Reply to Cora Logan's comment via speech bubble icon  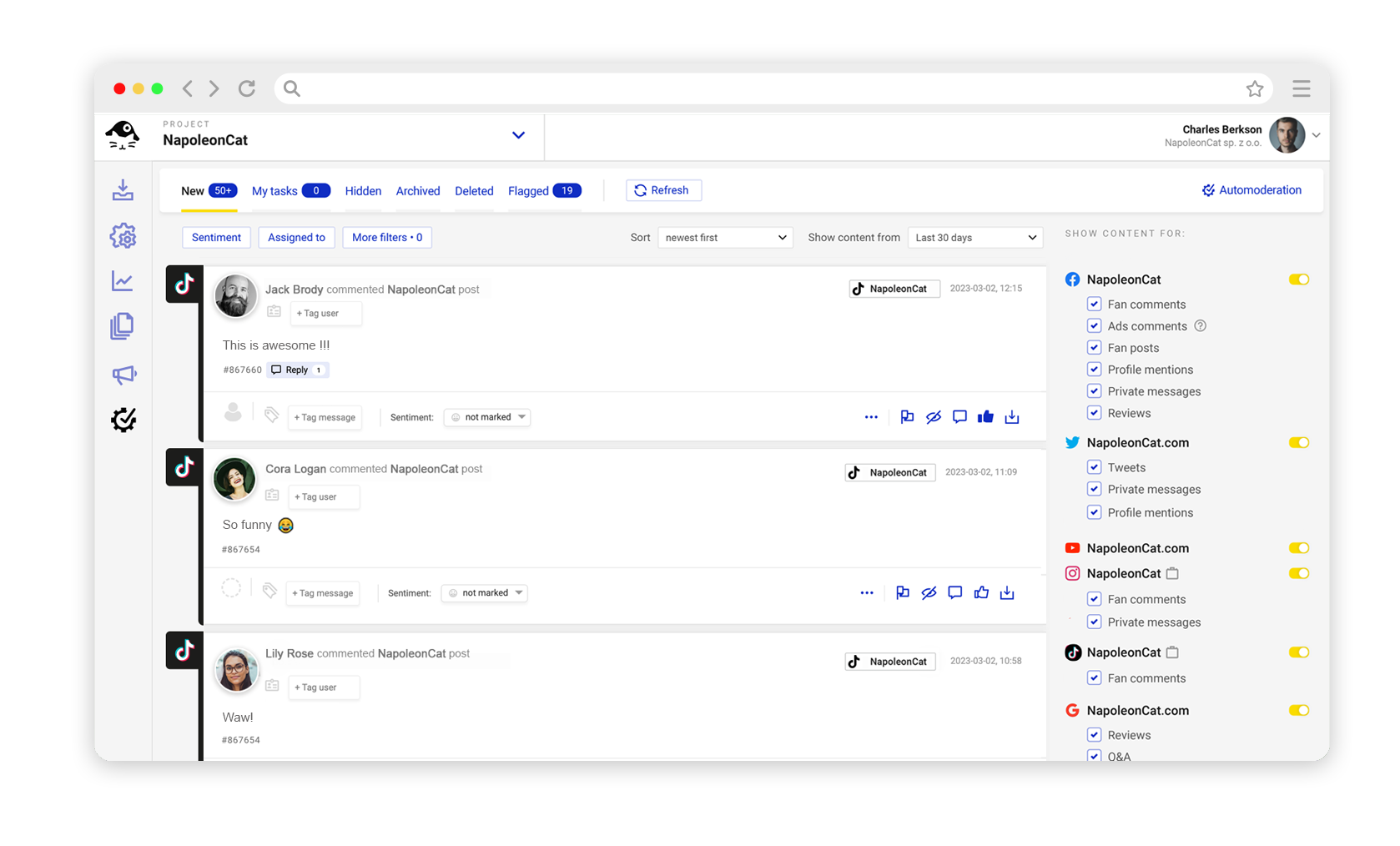click(x=955, y=592)
